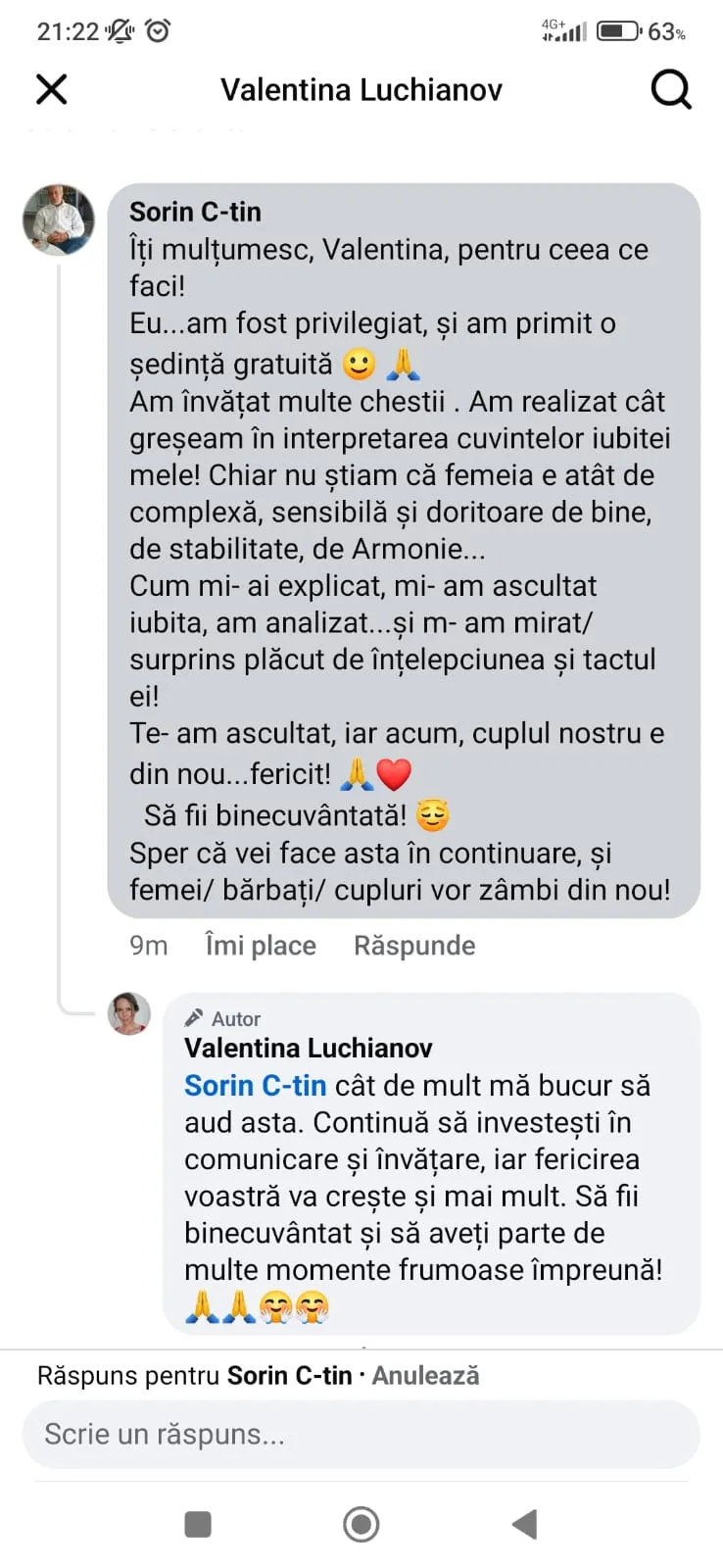Open the blue "Sorin C-tin" mention link
Viewport: 723px width, 1568px height.
pos(255,1086)
